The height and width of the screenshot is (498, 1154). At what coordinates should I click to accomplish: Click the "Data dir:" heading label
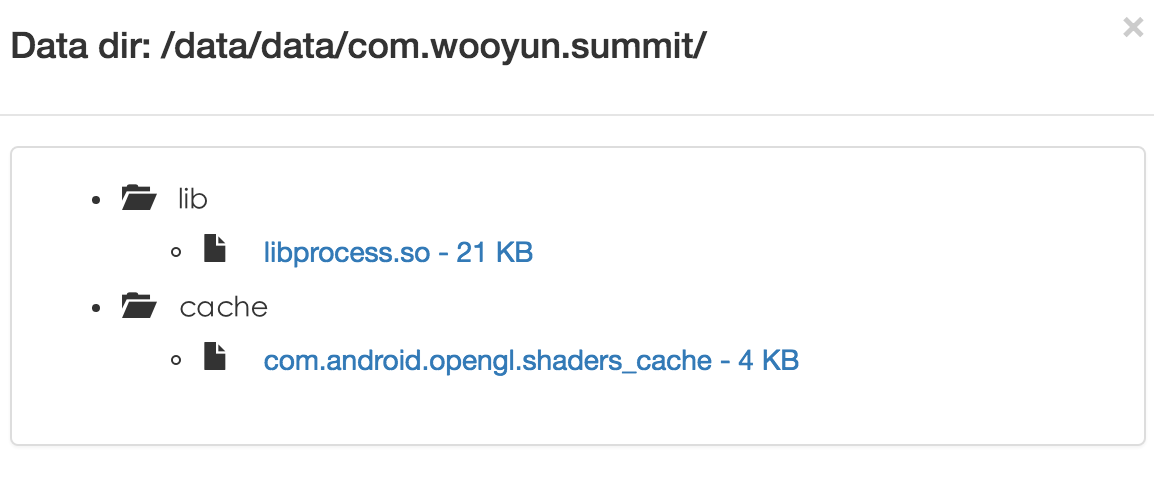pos(80,46)
